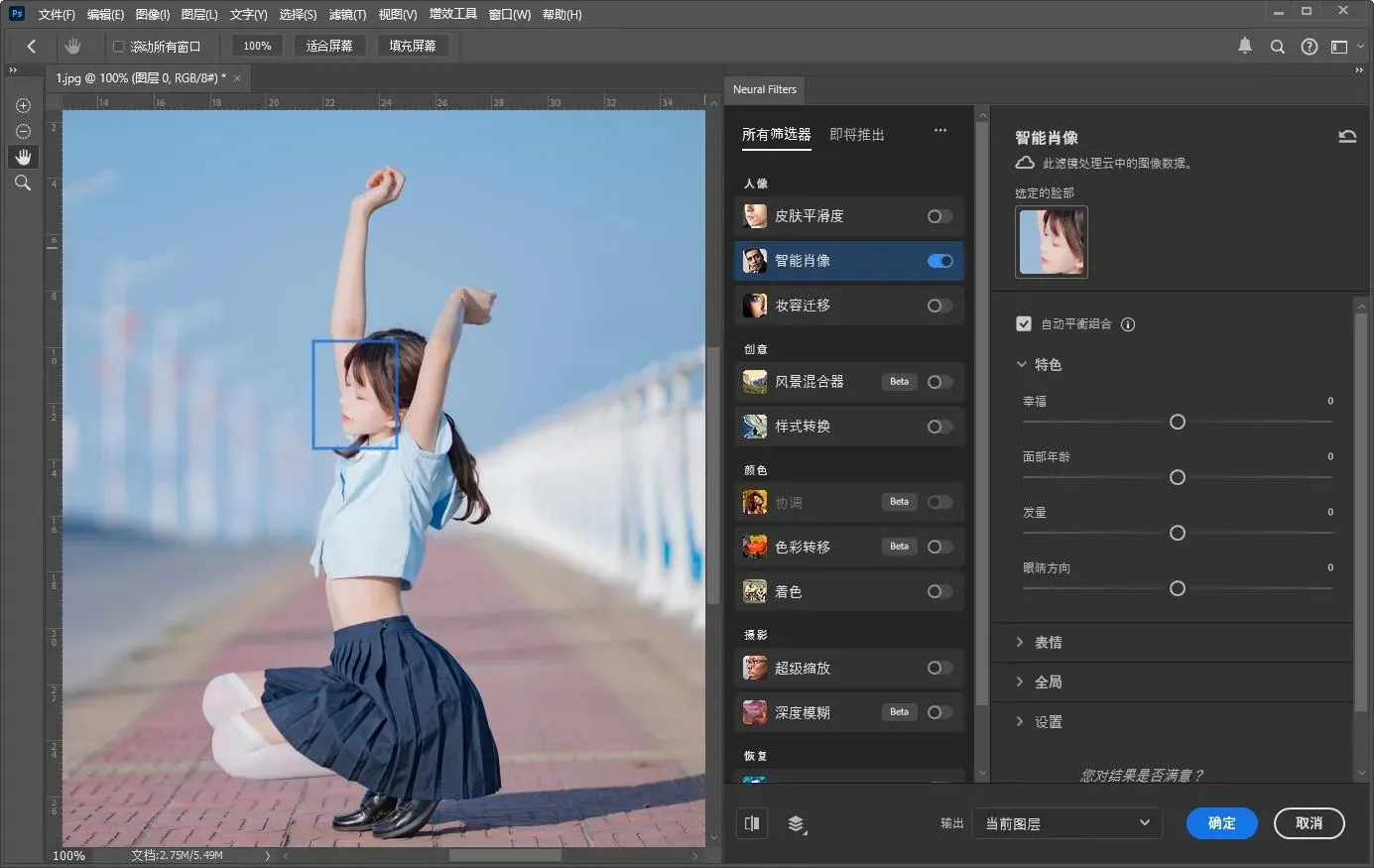Image resolution: width=1374 pixels, height=868 pixels.
Task: Open the 滤镜(T) menu
Action: tap(347, 15)
